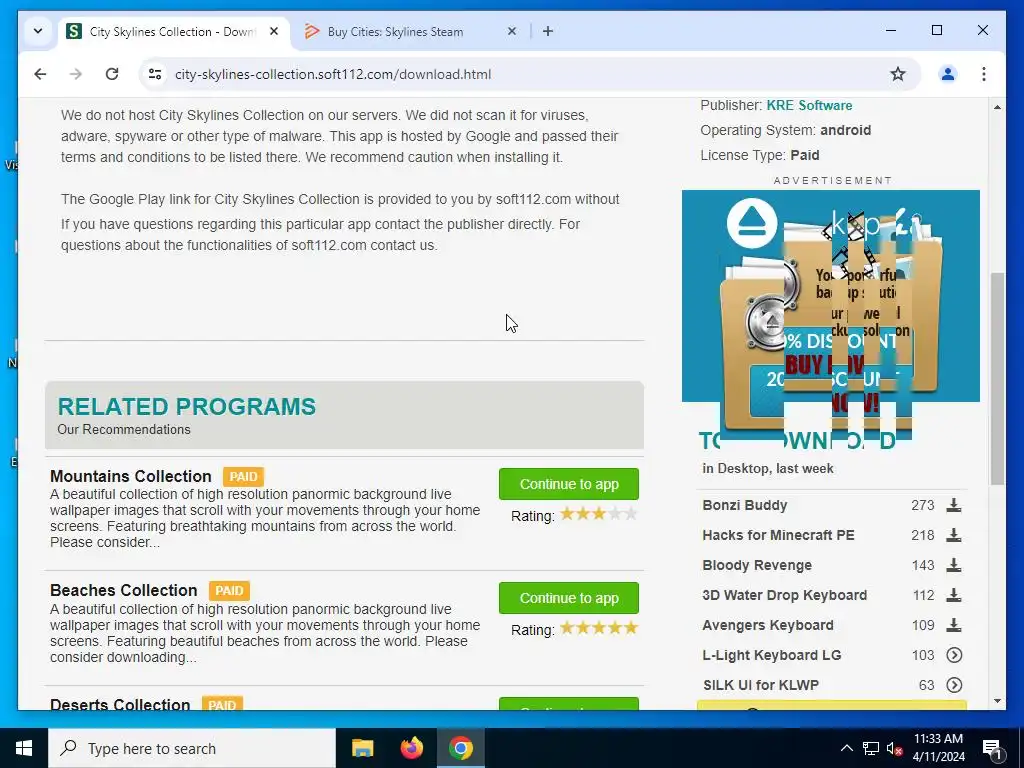Select the RELATED PROGRAMS heading text
Viewport: 1024px width, 768px height.
click(x=187, y=406)
